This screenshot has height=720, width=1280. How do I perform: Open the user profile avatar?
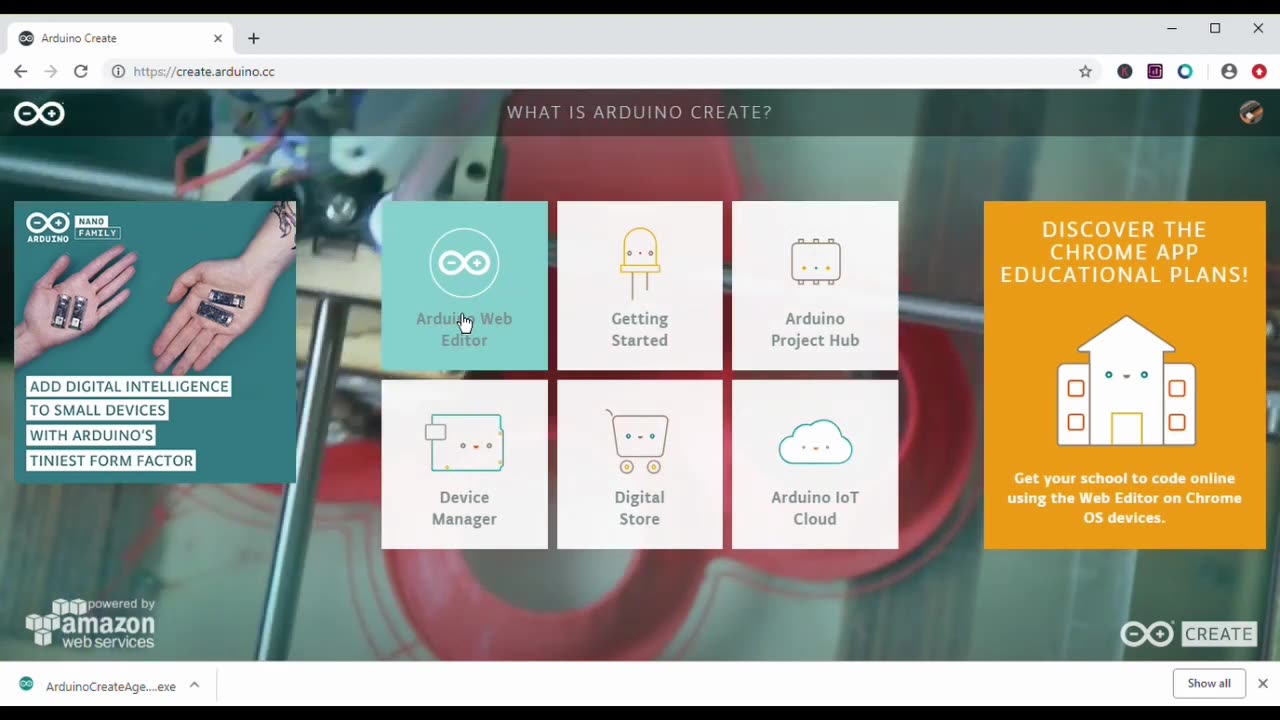(1251, 112)
